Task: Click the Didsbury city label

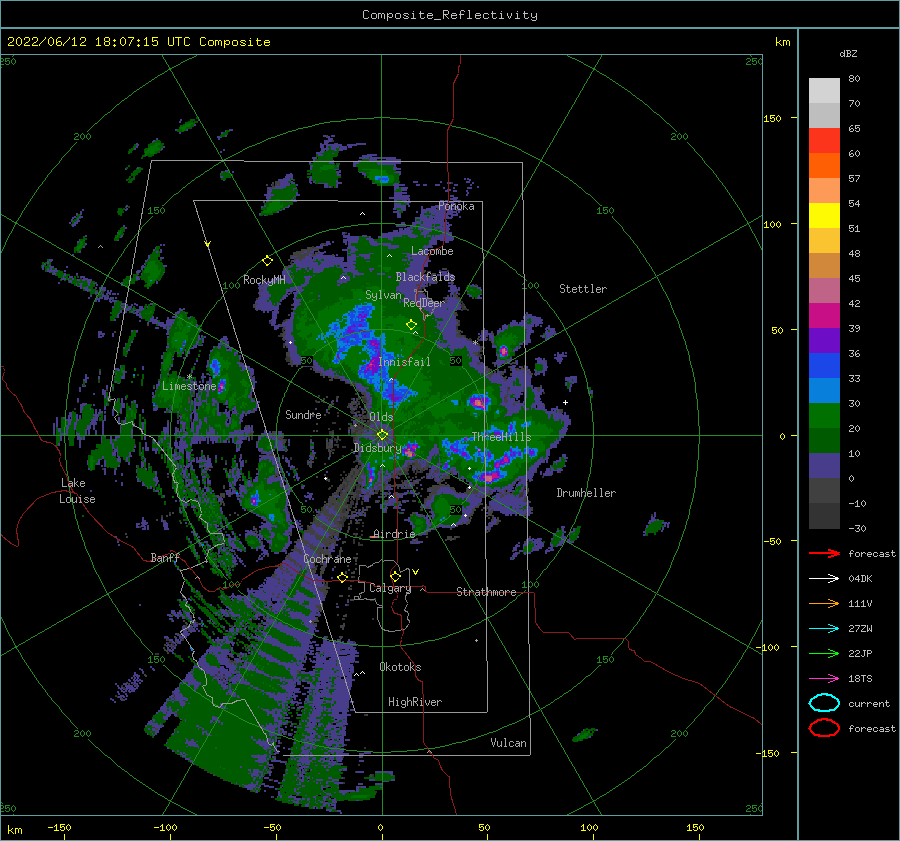Action: click(x=377, y=448)
